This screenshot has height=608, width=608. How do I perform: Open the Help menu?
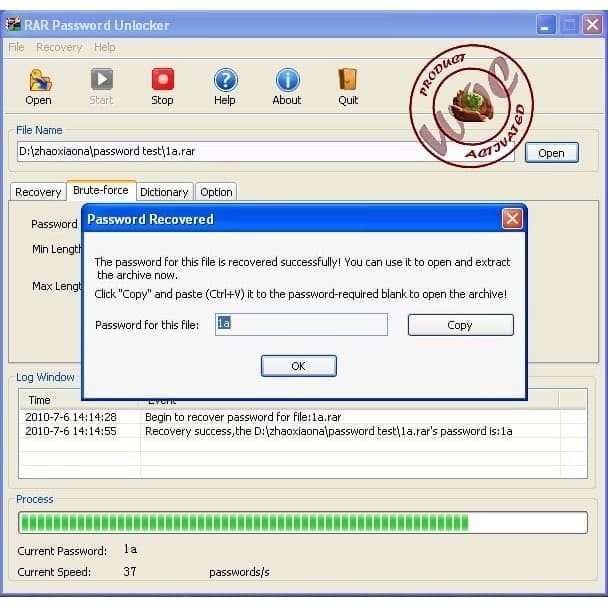click(x=105, y=47)
